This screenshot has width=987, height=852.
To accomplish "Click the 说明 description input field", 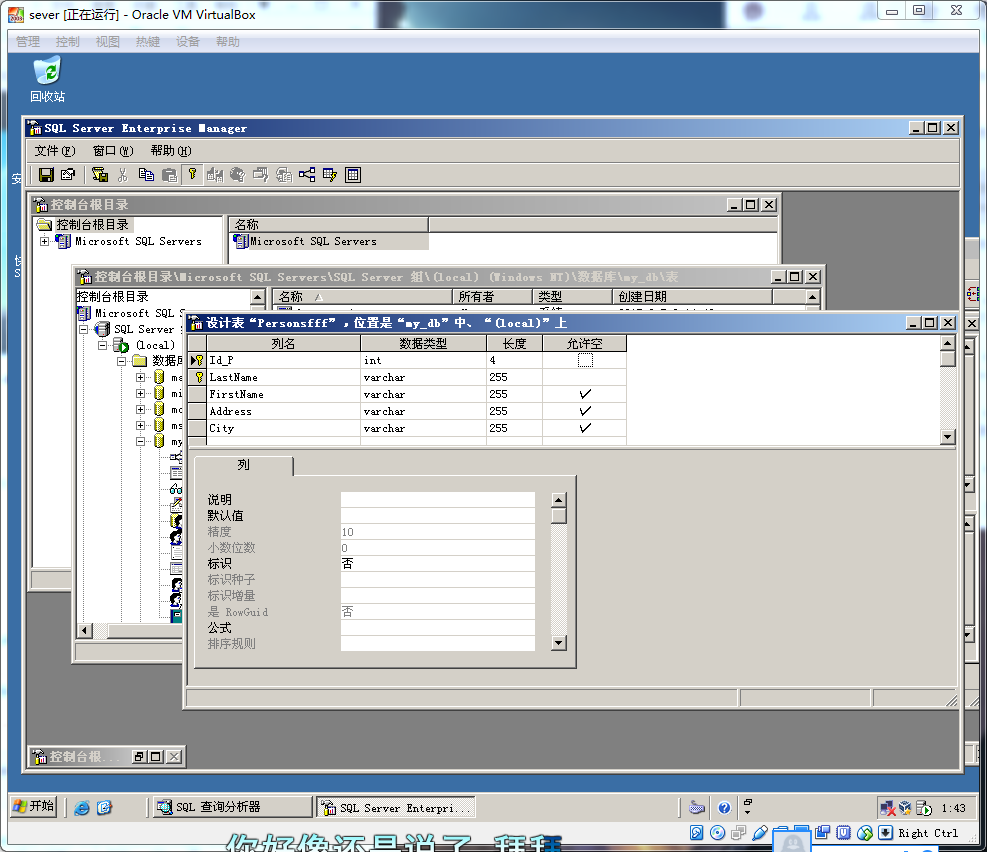I will [x=437, y=500].
